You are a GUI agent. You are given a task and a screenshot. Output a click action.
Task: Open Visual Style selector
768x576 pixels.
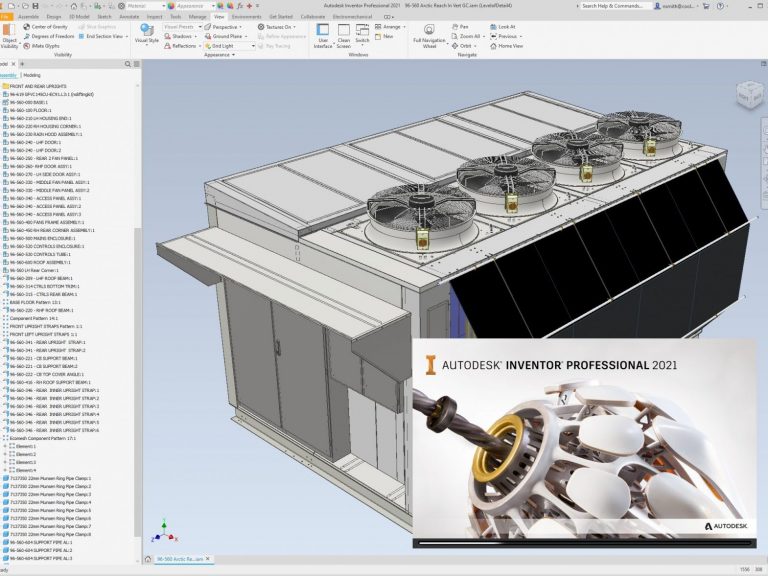tap(146, 35)
